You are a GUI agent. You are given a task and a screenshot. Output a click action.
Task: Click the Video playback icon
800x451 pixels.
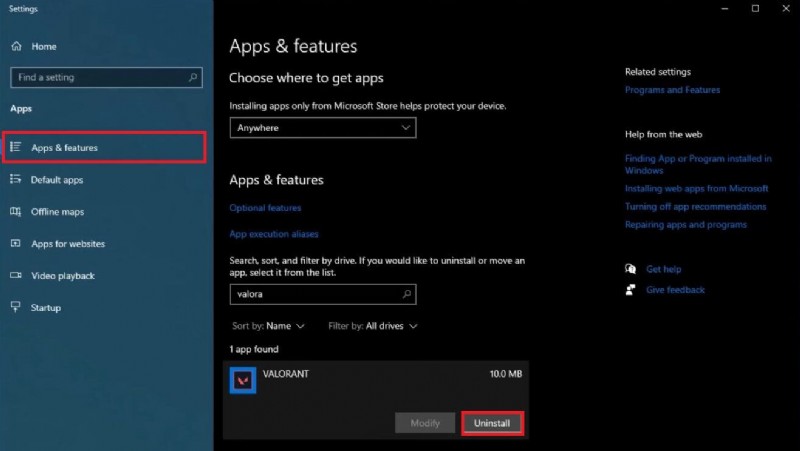16,275
